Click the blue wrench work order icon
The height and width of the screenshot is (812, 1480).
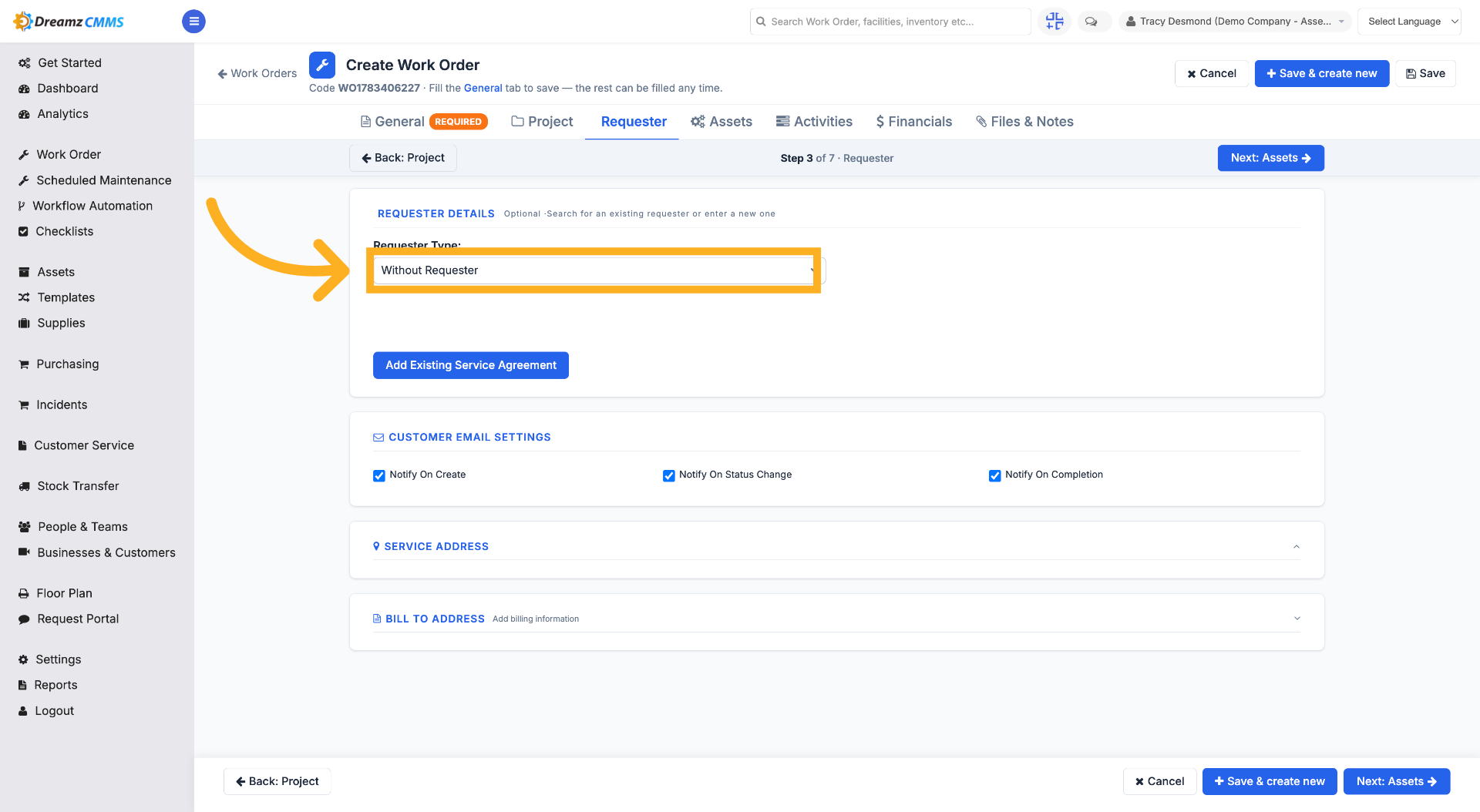coord(322,65)
